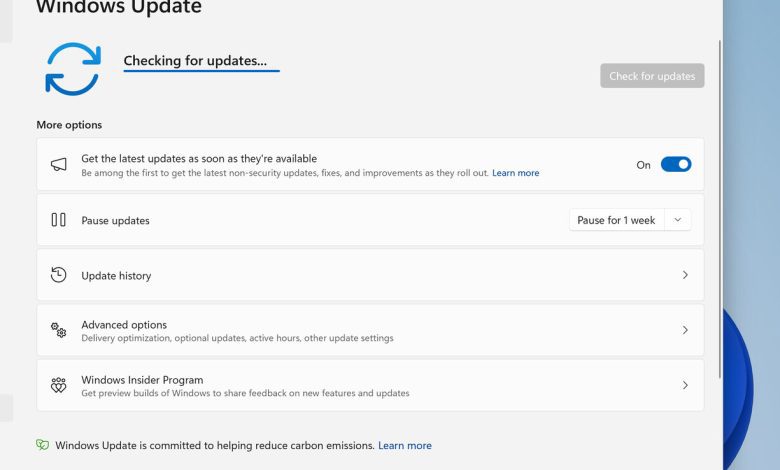Expand Windows Insider Program chevron

(x=685, y=385)
